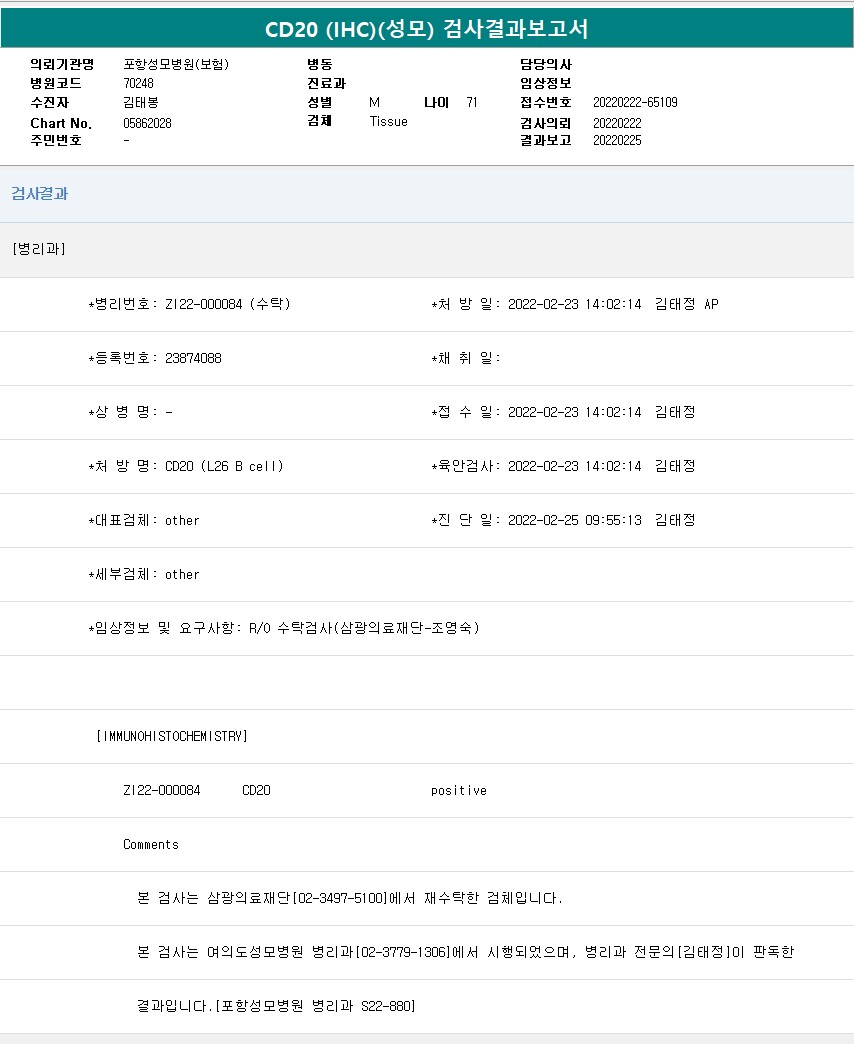
Task: Click the '*세부검체: other' row
Action: [144, 574]
